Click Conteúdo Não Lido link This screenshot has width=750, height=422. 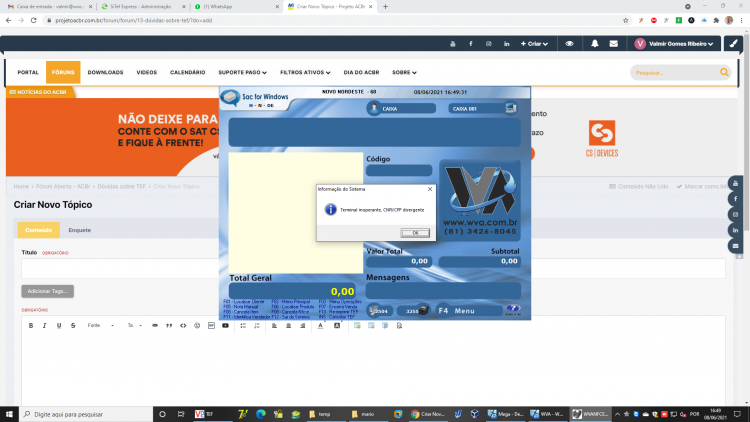(639, 187)
